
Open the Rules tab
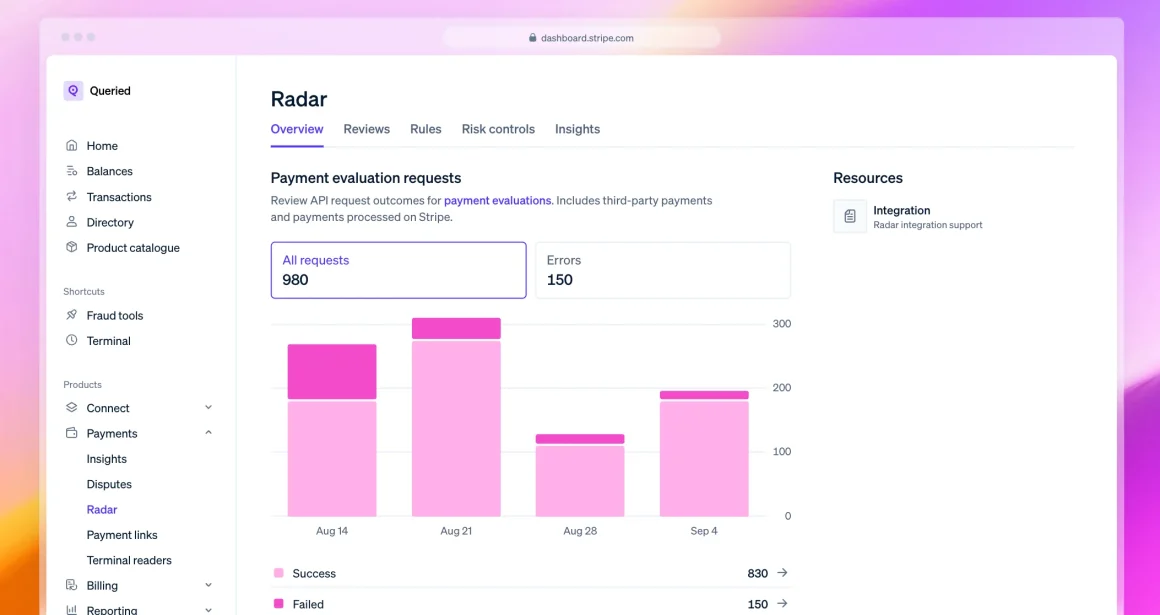click(426, 130)
